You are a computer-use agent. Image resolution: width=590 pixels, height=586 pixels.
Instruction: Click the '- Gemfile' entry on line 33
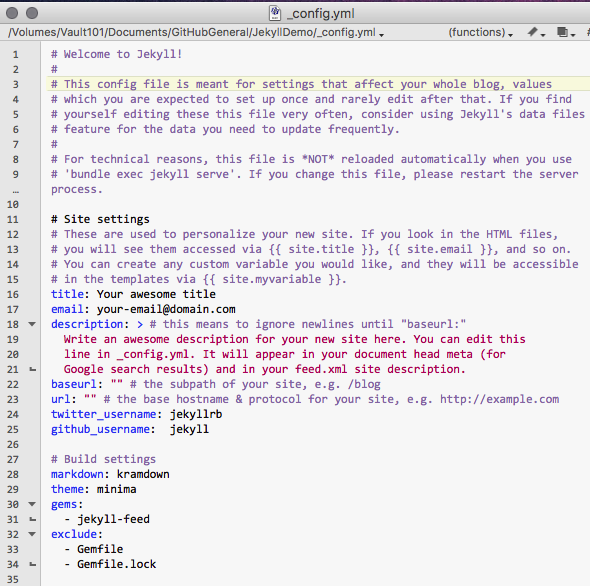[93, 549]
